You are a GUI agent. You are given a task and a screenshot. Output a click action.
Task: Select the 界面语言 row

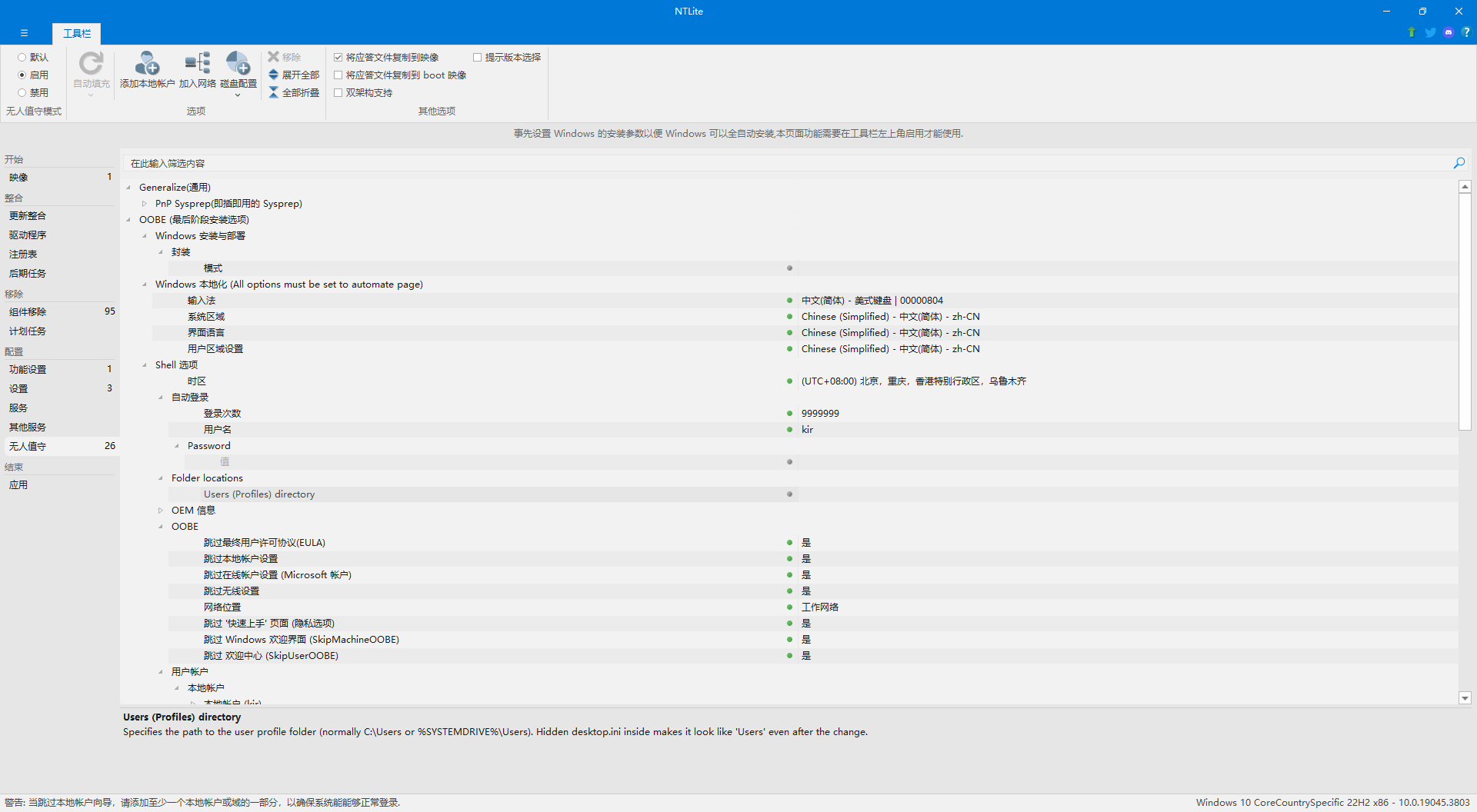[805, 333]
